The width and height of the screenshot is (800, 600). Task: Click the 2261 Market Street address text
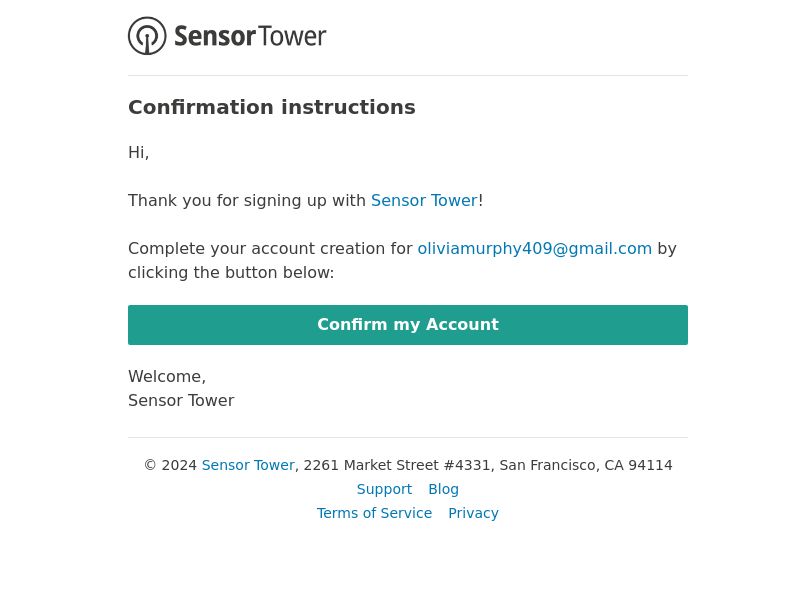pyautogui.click(x=488, y=465)
